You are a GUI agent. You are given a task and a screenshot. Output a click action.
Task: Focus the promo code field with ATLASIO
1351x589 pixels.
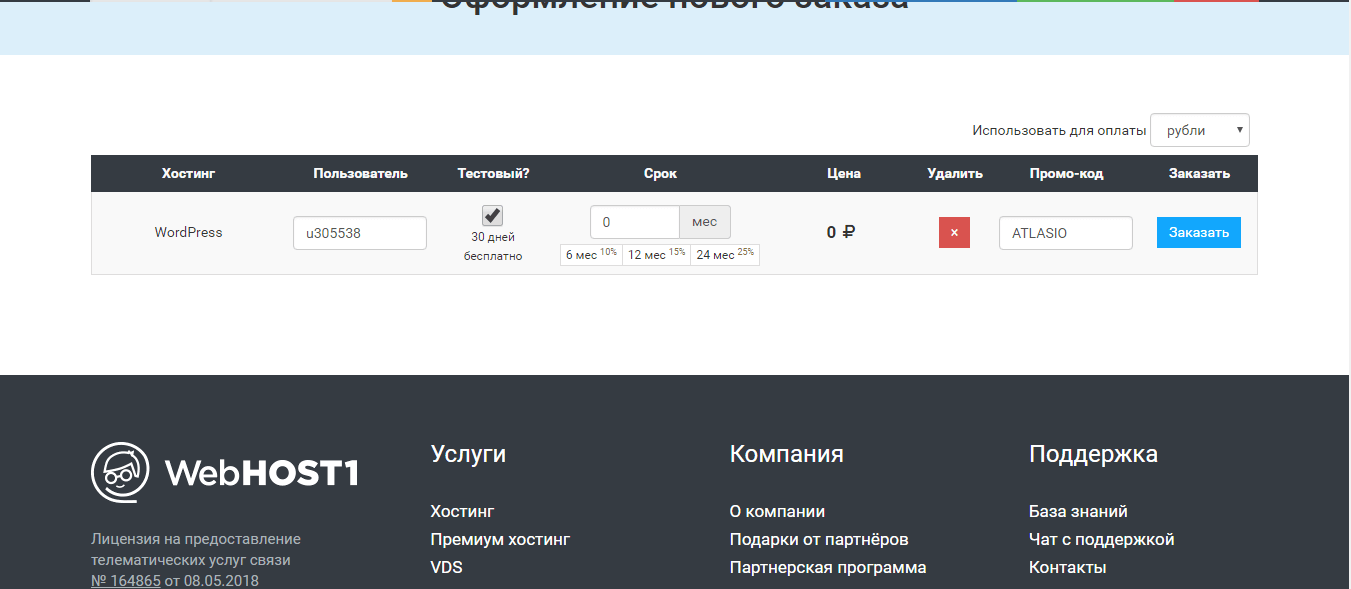pyautogui.click(x=1066, y=233)
